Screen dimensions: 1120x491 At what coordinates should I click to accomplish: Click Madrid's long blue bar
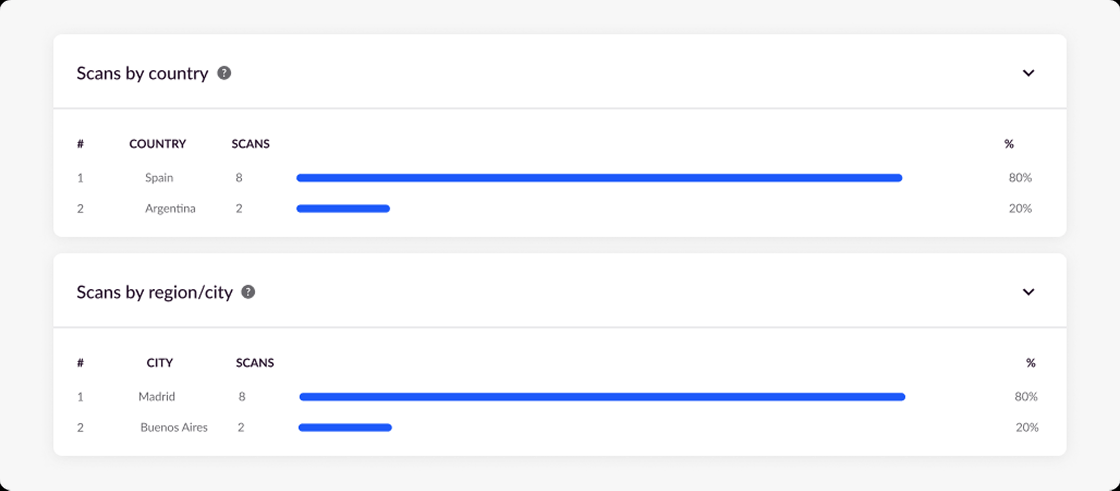point(602,397)
